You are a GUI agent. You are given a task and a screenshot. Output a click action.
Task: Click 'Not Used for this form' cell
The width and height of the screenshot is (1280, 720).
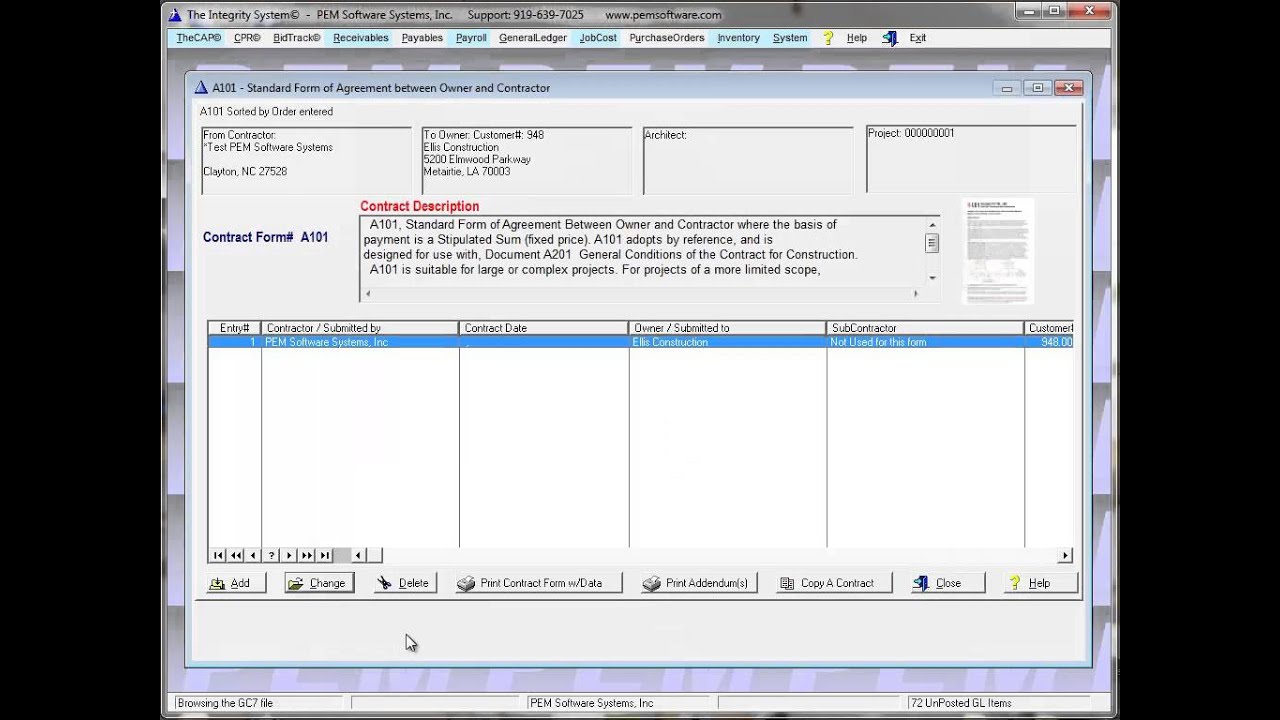point(926,342)
